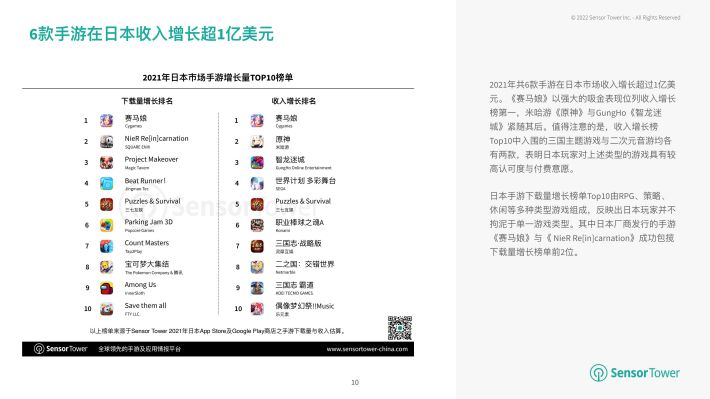Select the 智龙迷城 game icon
The image size is (710, 399).
(257, 163)
